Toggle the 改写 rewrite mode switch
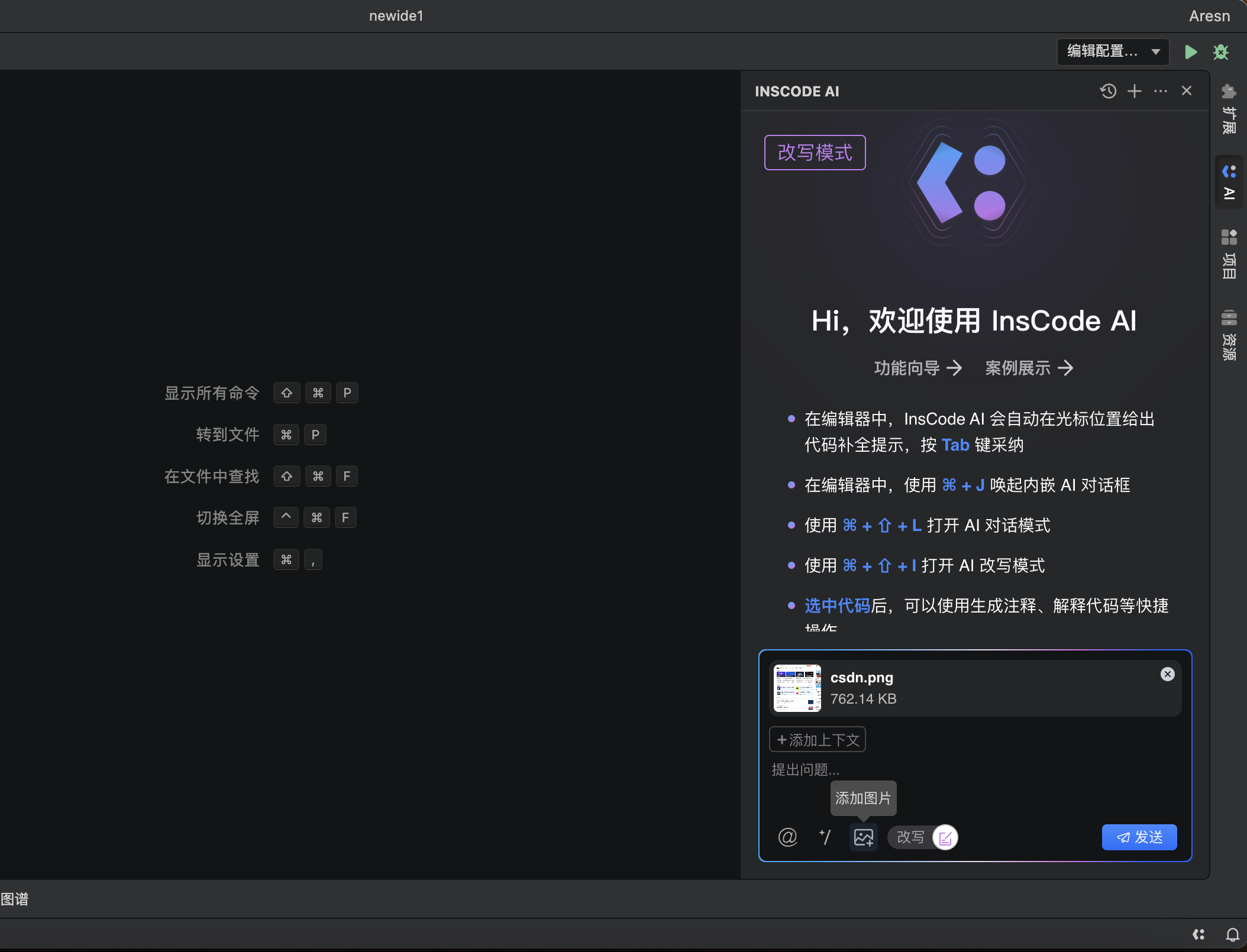The width and height of the screenshot is (1247, 952). tap(923, 837)
